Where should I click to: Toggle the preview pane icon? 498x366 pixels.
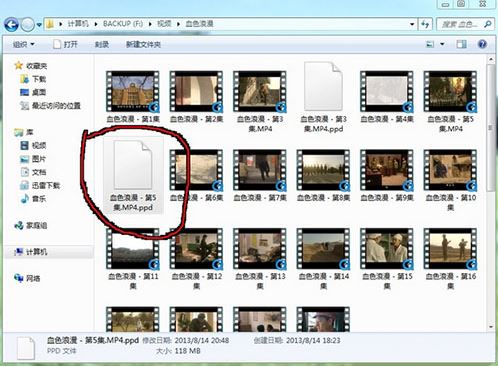pyautogui.click(x=461, y=44)
